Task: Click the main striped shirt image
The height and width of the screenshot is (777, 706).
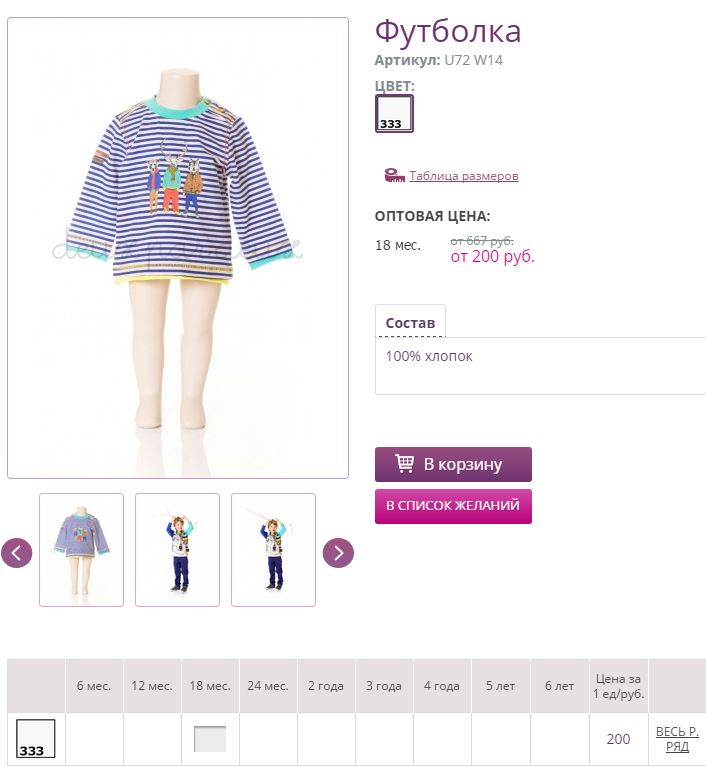Action: 178,248
